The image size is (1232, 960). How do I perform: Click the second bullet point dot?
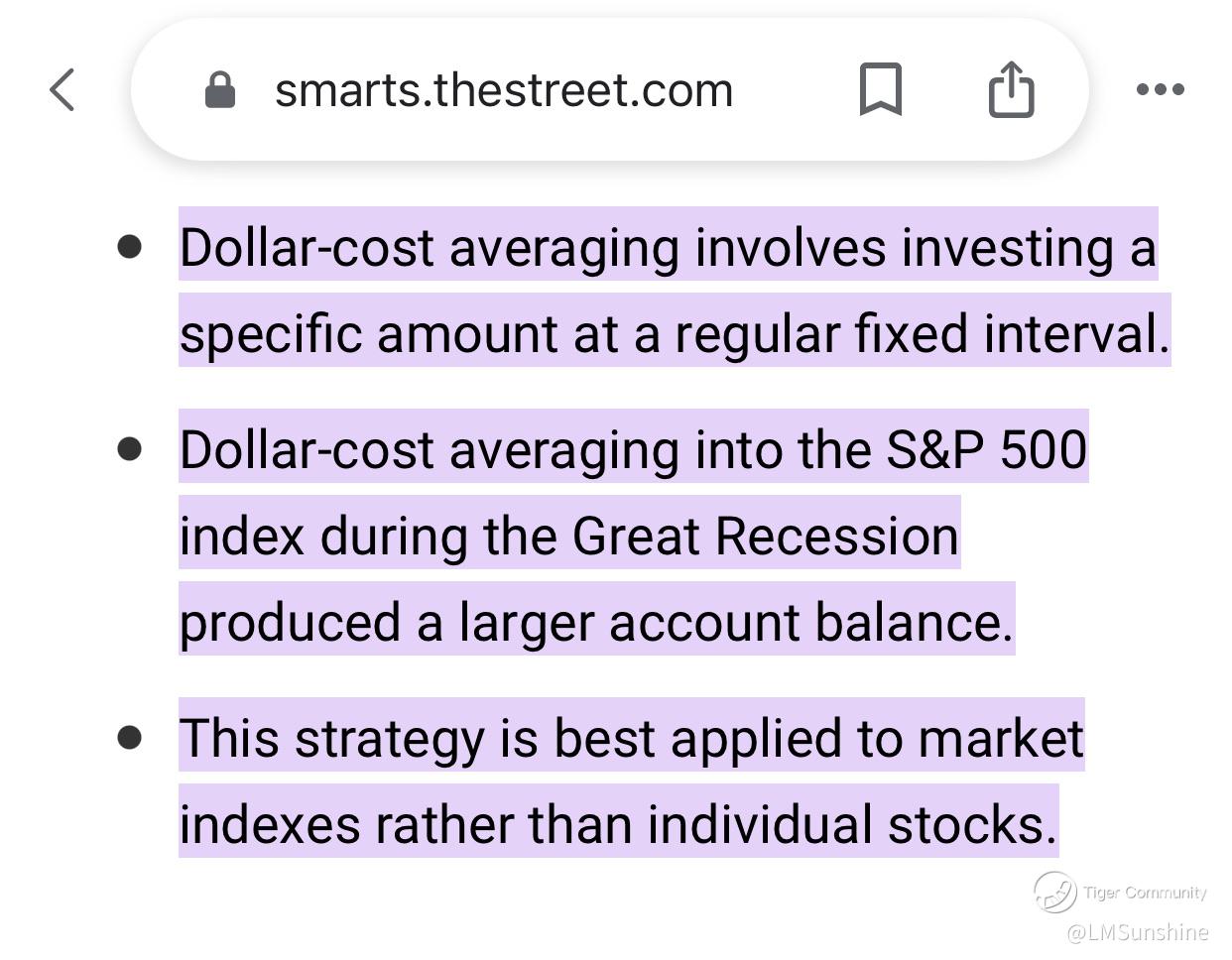(x=129, y=448)
